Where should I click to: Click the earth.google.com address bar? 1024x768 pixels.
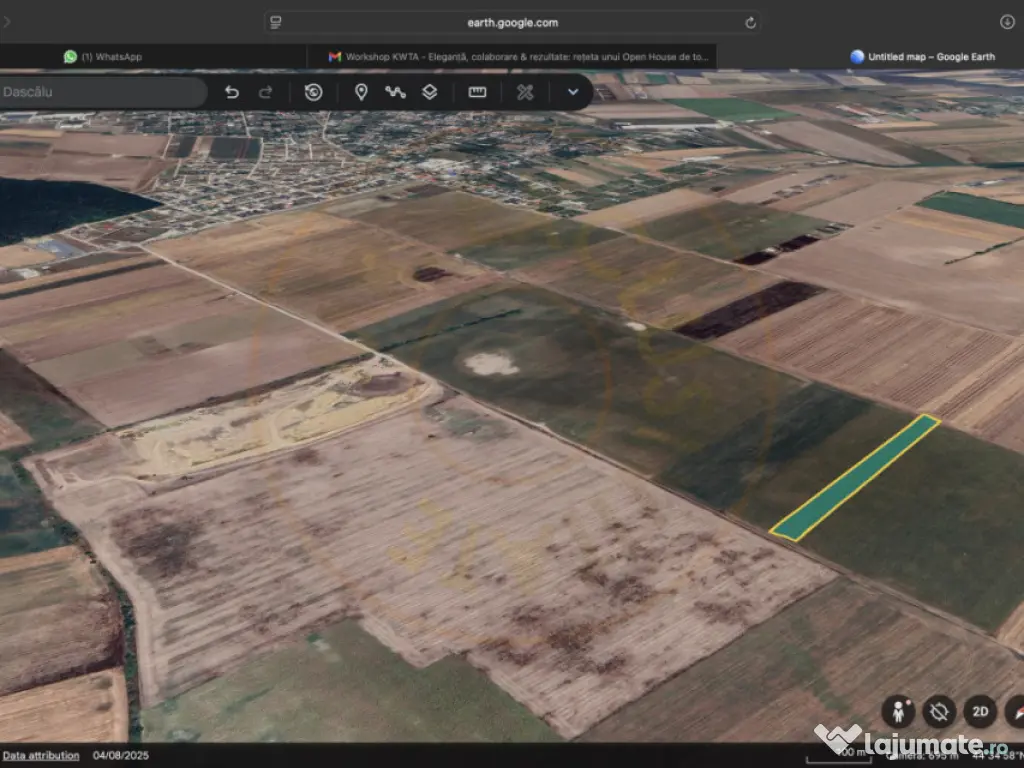512,22
